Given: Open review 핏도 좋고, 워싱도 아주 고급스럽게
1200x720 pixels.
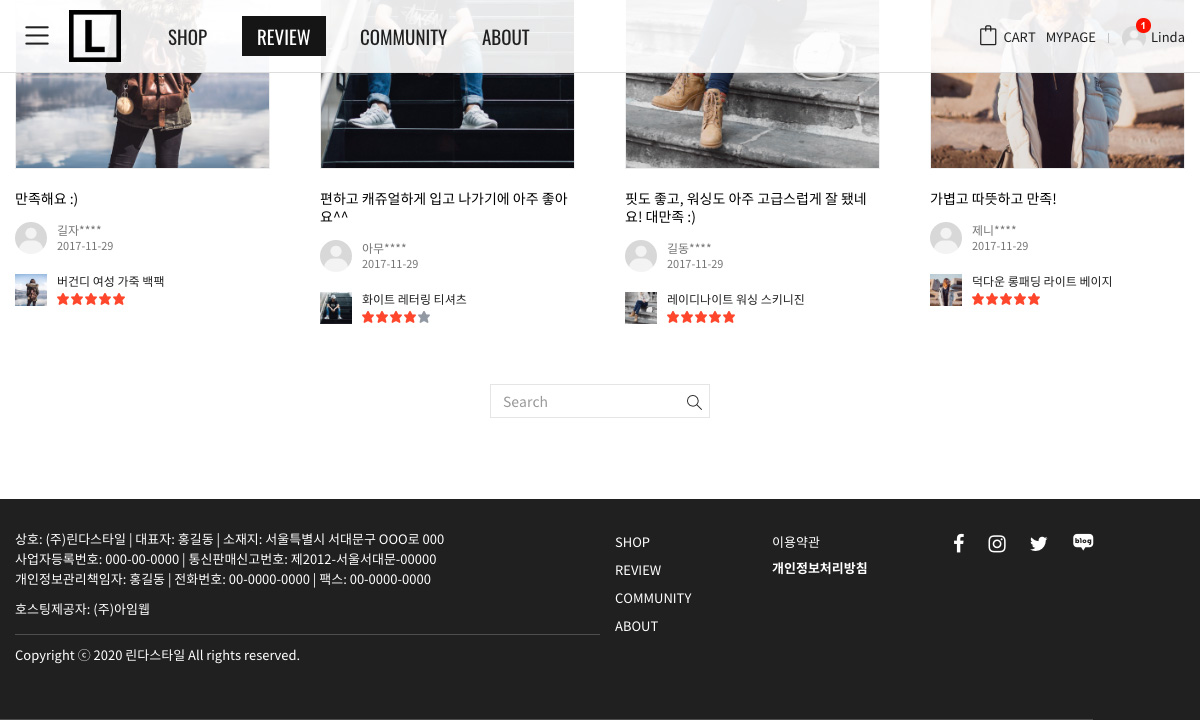Looking at the screenshot, I should point(746,207).
